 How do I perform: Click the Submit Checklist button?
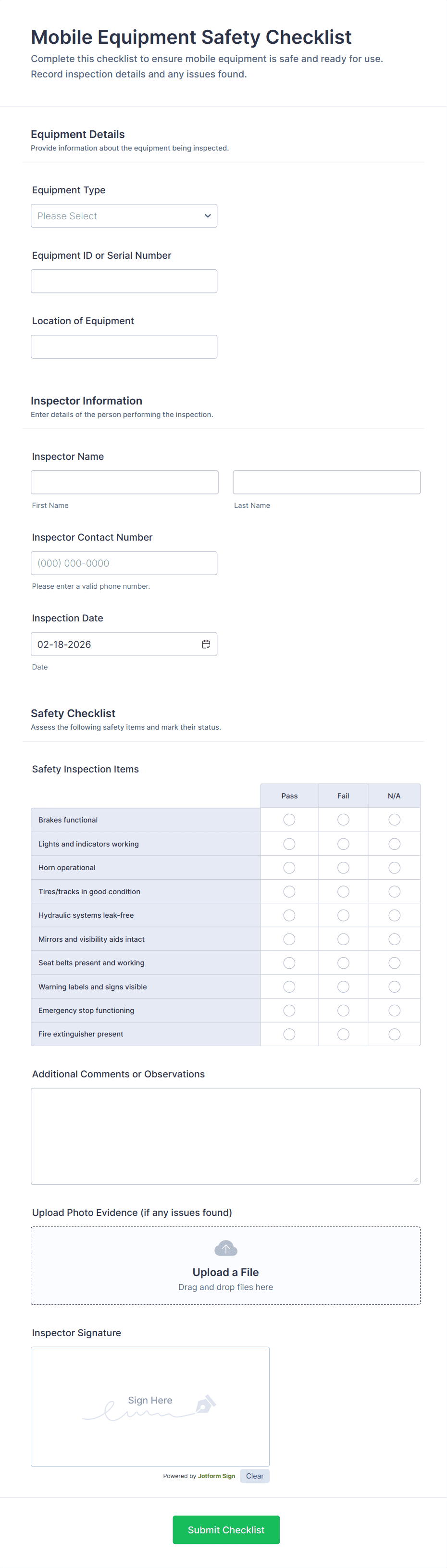click(x=225, y=1530)
